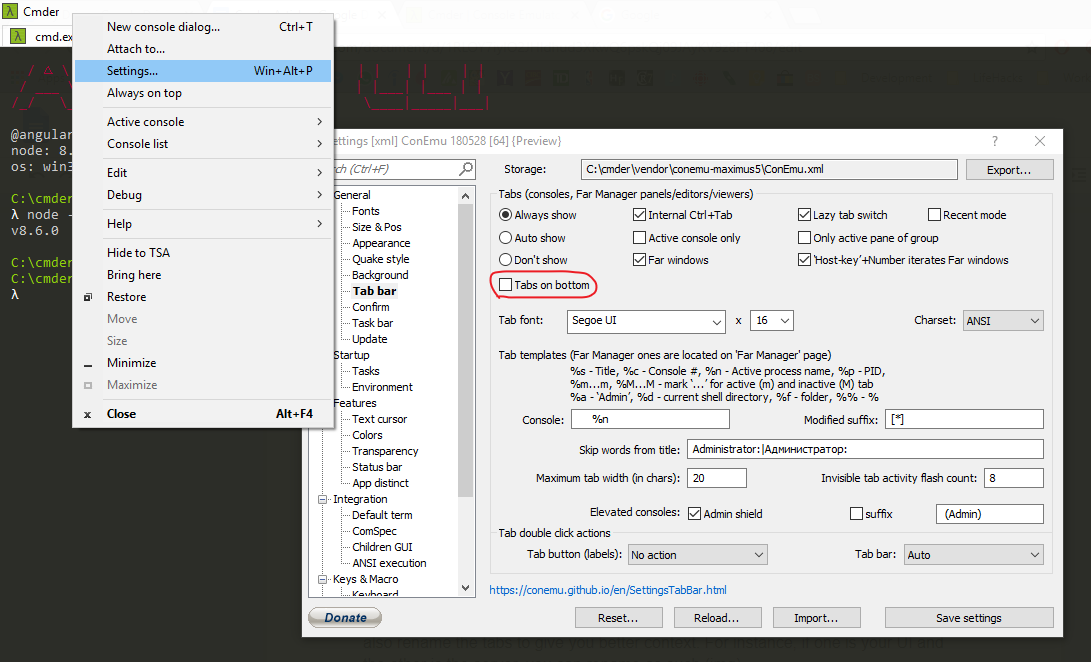This screenshot has height=662, width=1091.
Task: Enable the Recent mode checkbox
Action: pos(934,215)
